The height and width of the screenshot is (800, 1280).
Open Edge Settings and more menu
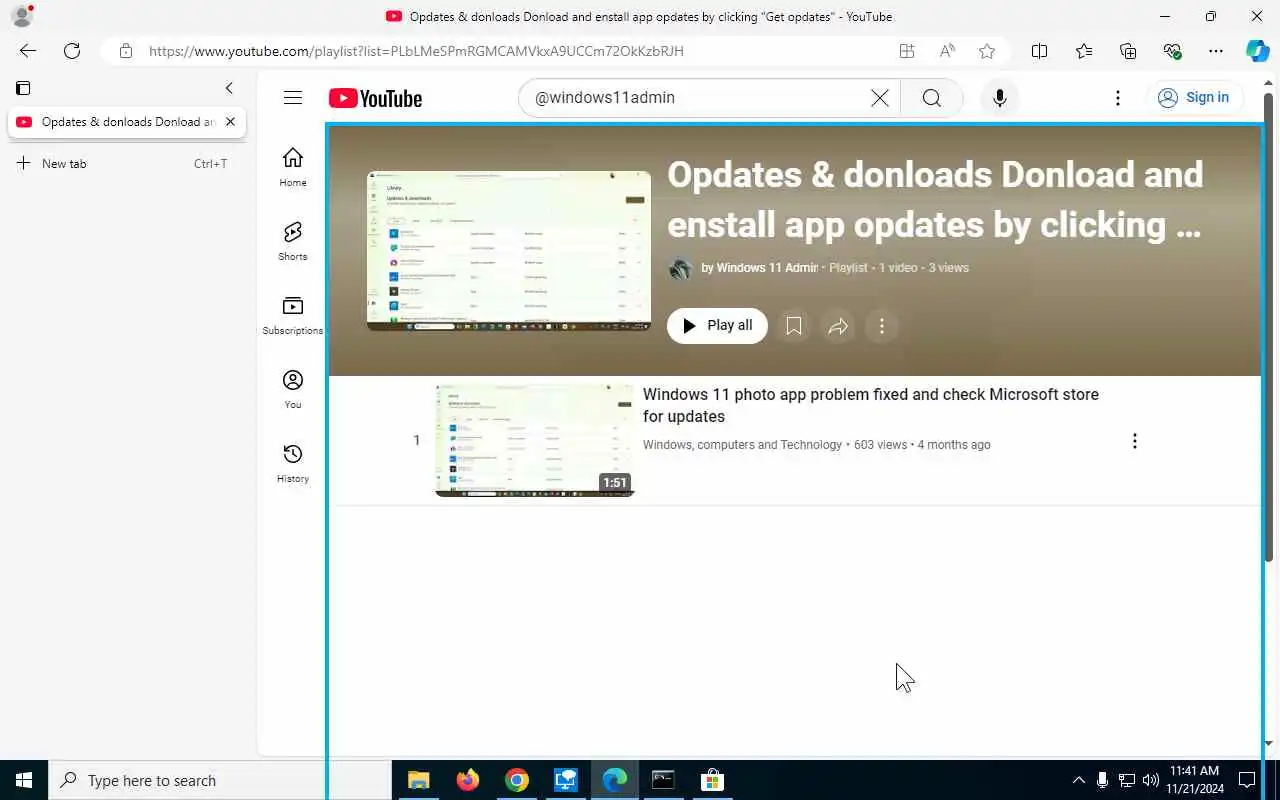[x=1216, y=51]
